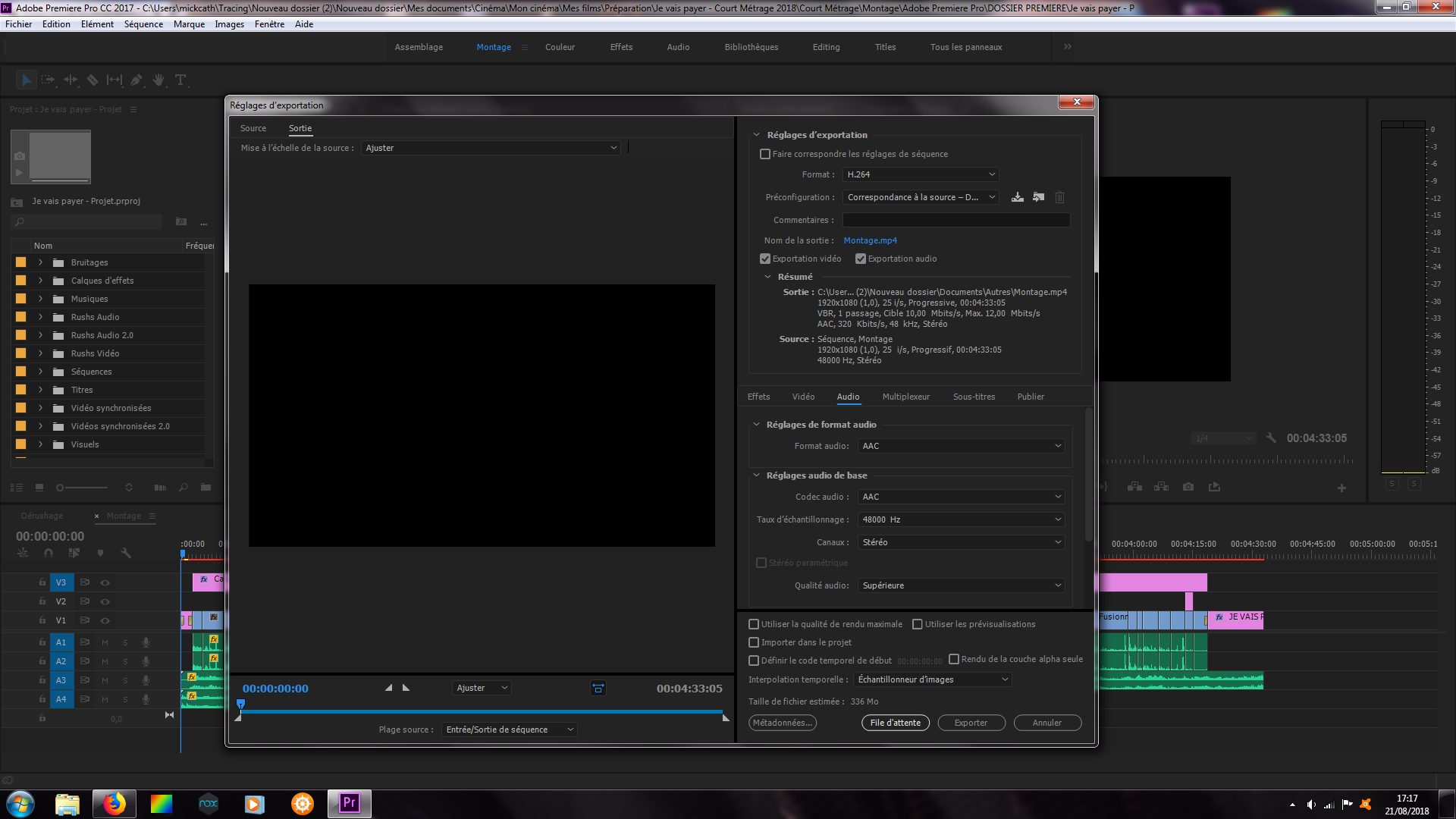The width and height of the screenshot is (1456, 819).
Task: Check Définir le code temporel de début
Action: click(754, 661)
